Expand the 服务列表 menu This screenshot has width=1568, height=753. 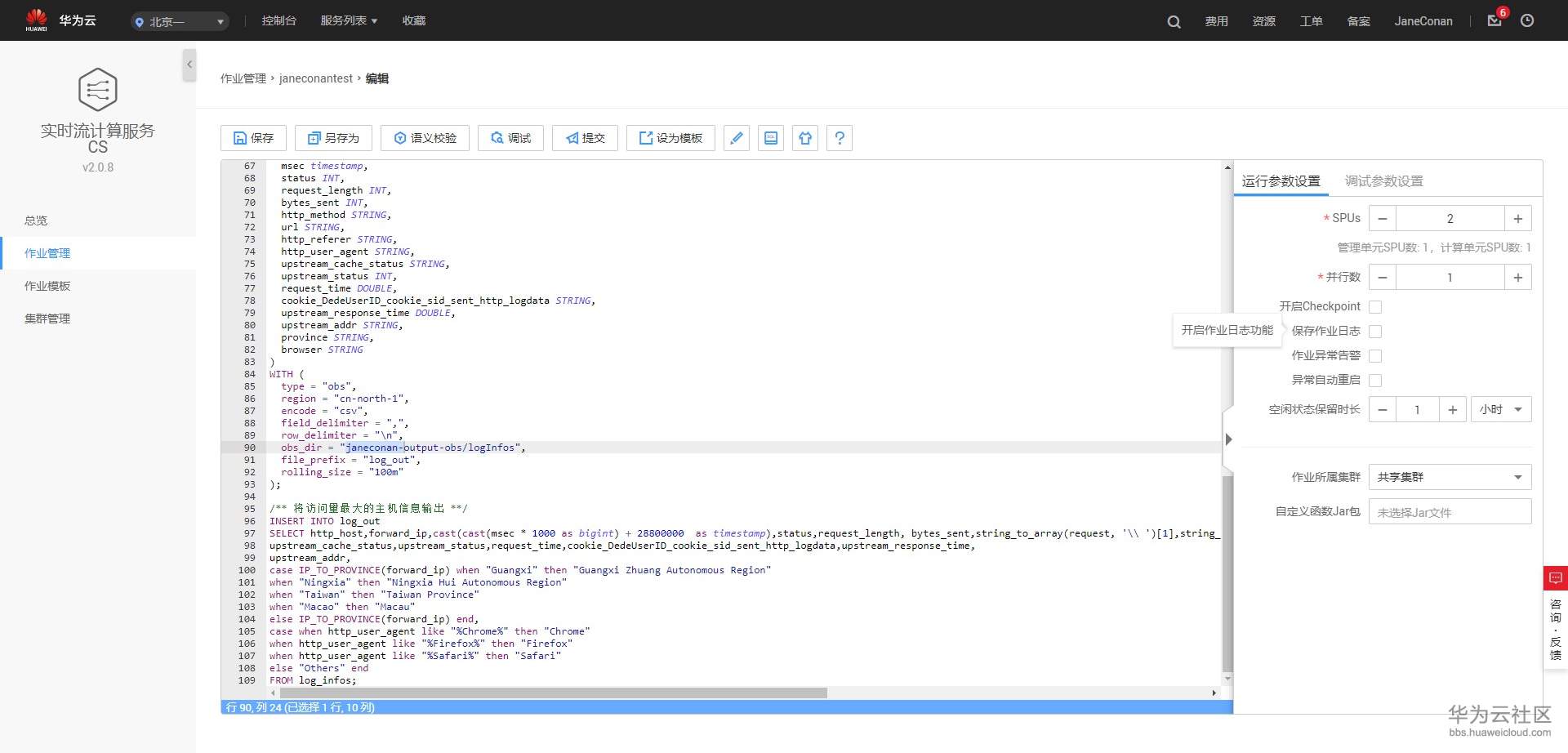pos(349,20)
